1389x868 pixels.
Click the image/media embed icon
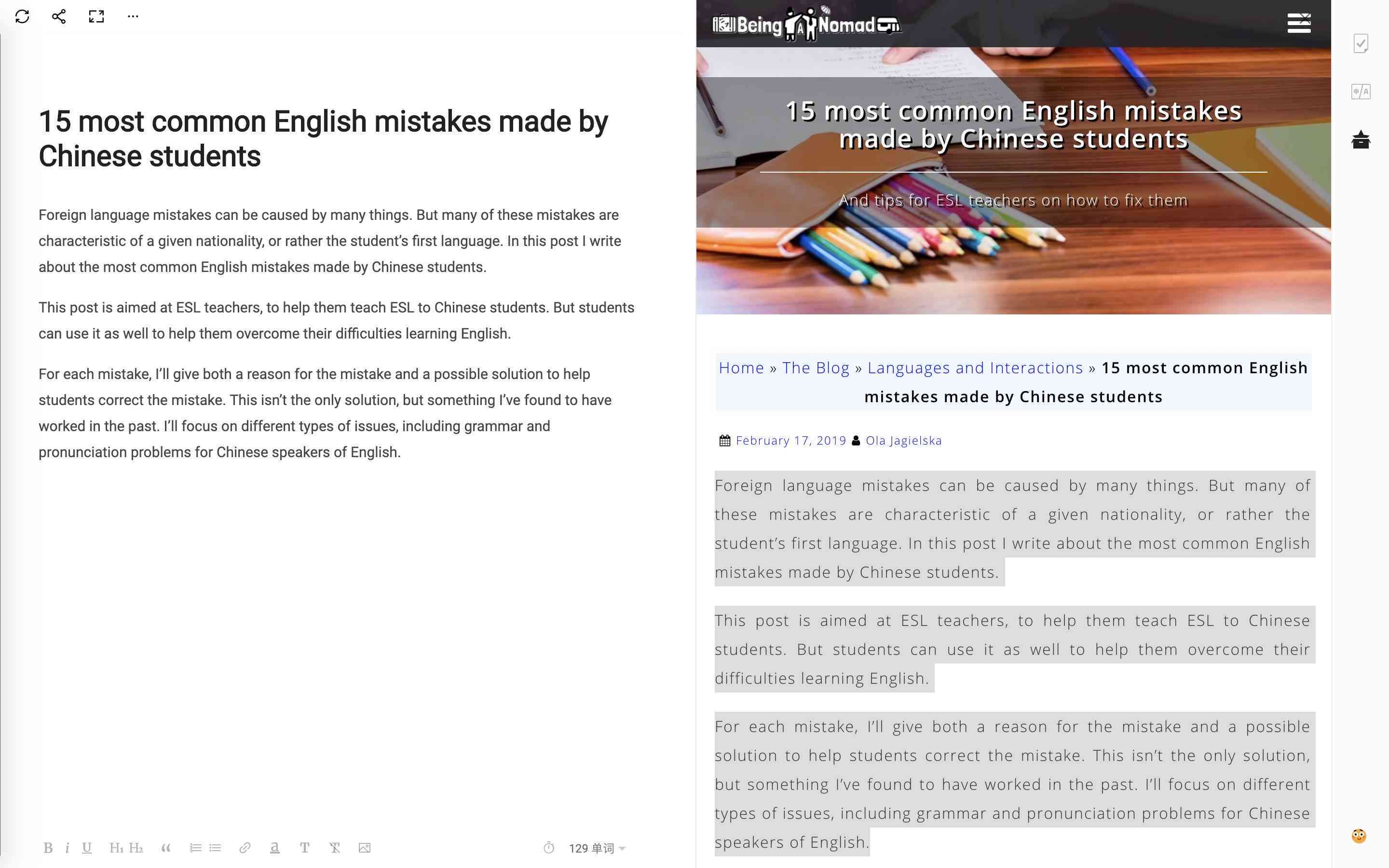tap(365, 848)
